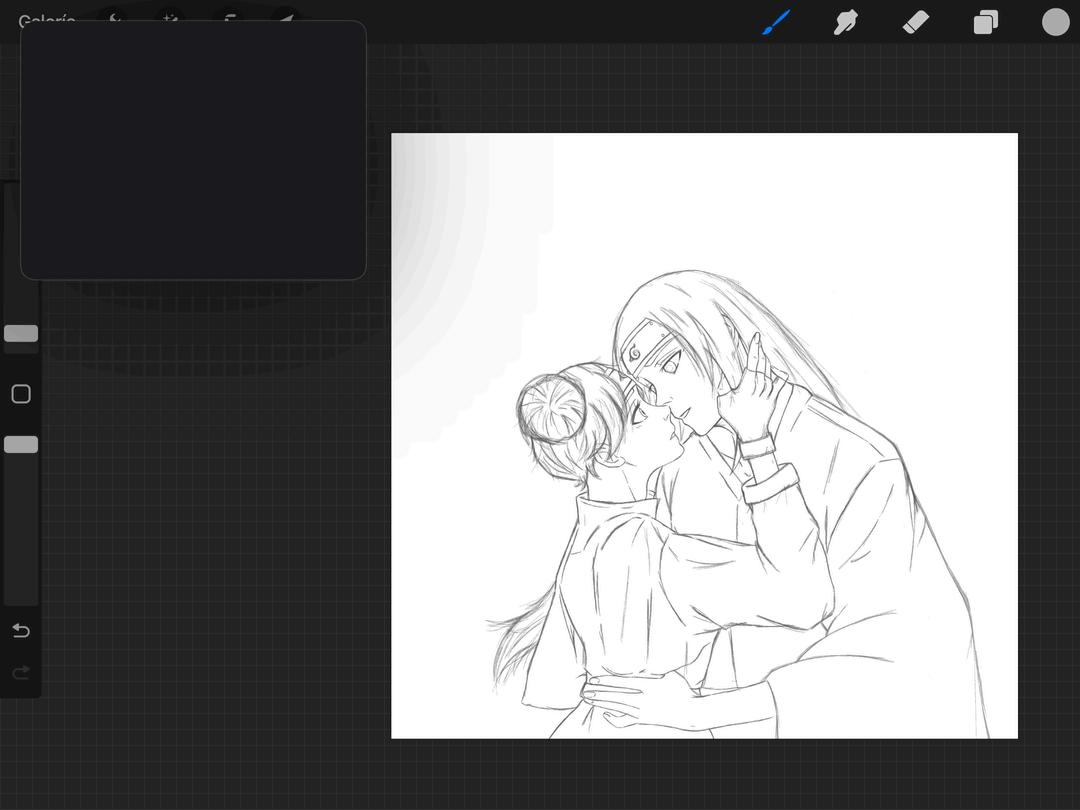Screen dimensions: 1080x810
Task: Click on the sketch canvas artwork
Action: [x=704, y=435]
